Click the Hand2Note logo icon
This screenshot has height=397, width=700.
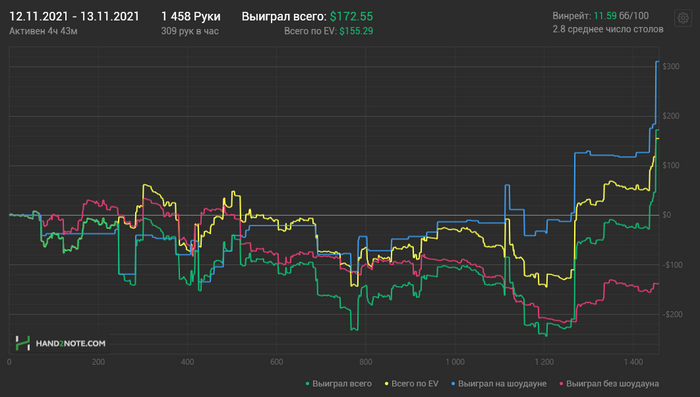(x=23, y=343)
